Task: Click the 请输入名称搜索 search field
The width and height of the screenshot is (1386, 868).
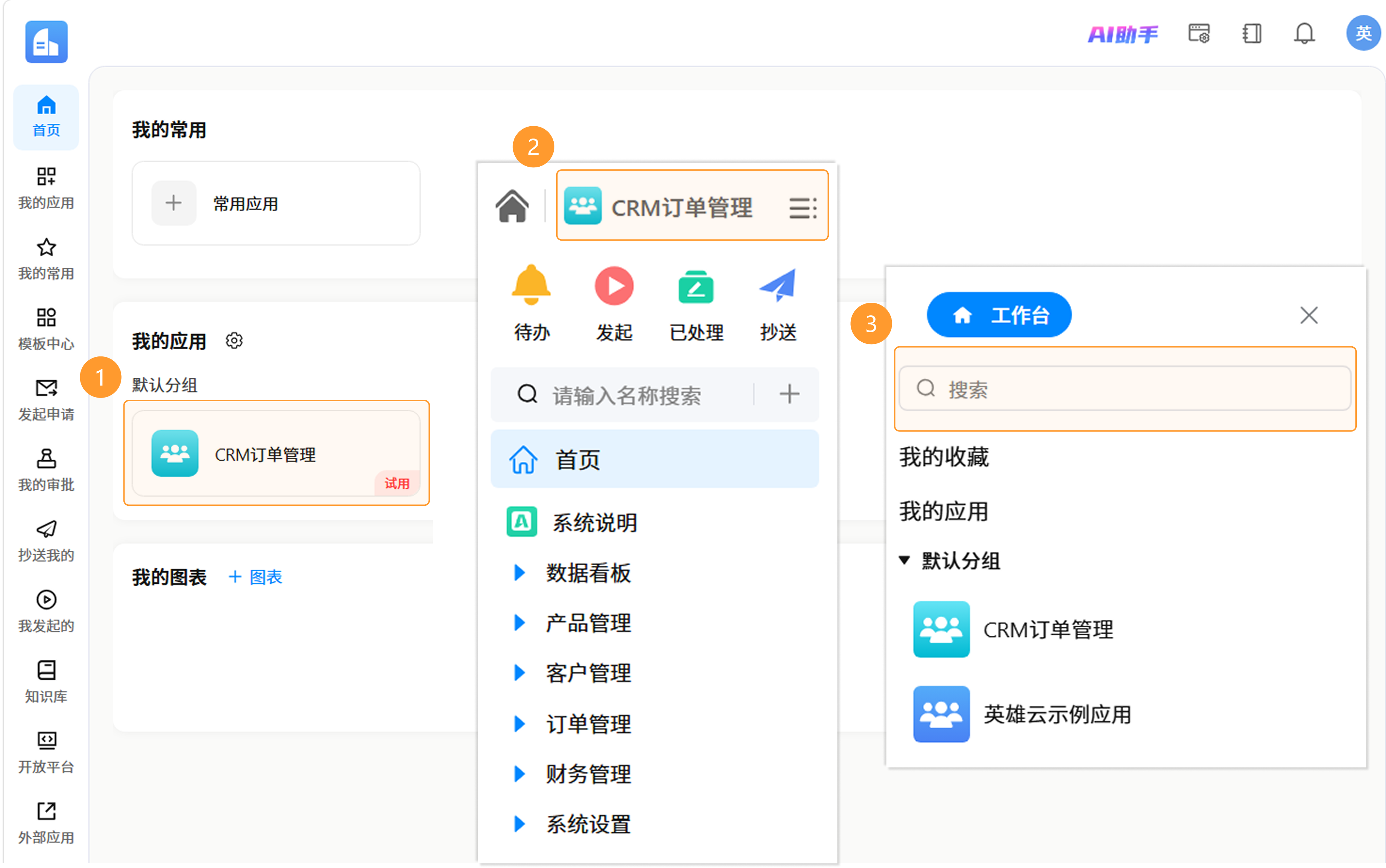Action: point(626,395)
